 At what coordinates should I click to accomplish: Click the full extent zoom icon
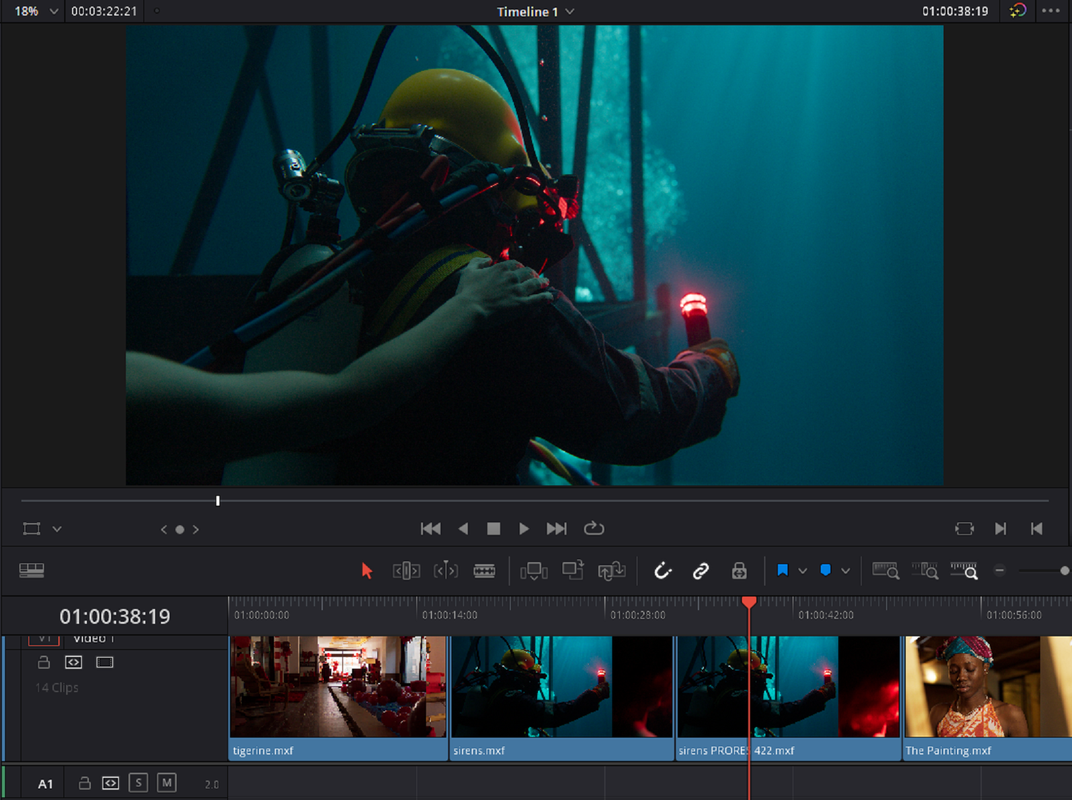[886, 571]
